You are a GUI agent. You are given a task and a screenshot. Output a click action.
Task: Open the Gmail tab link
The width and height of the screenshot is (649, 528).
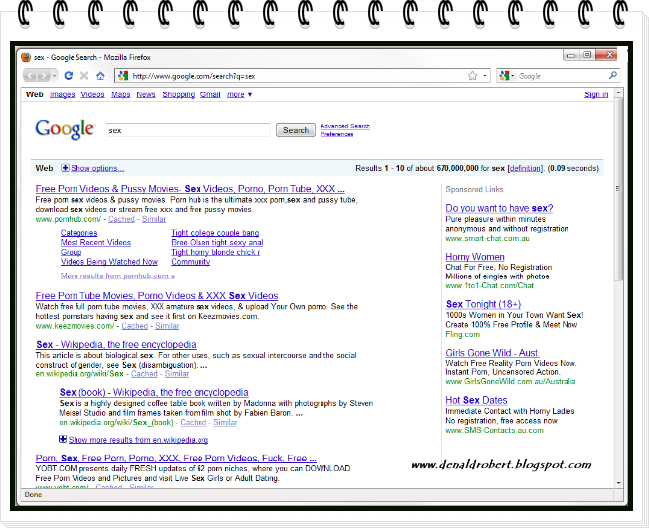(x=210, y=94)
